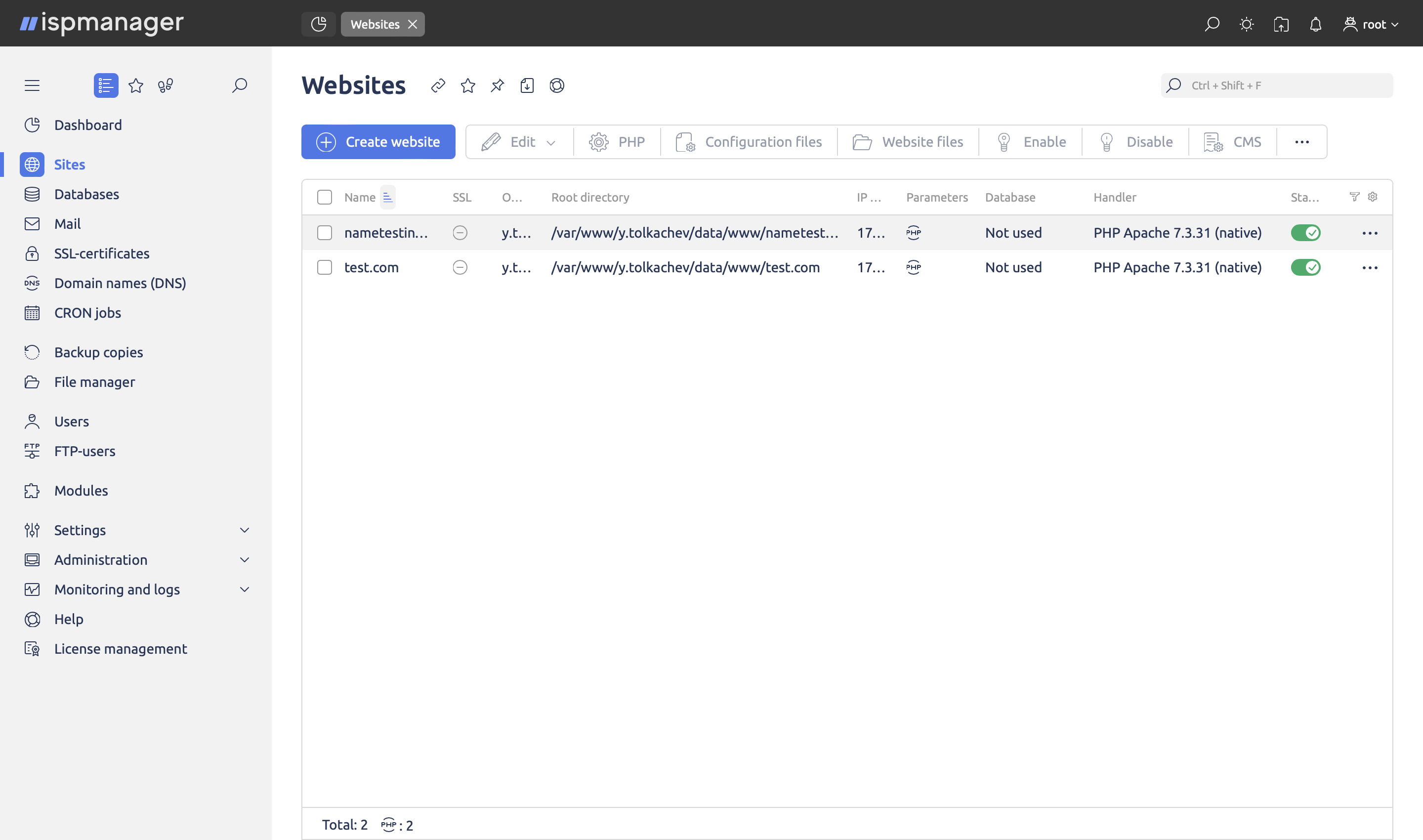The height and width of the screenshot is (840, 1423).
Task: Open the Dashboard section in sidebar
Action: (x=88, y=125)
